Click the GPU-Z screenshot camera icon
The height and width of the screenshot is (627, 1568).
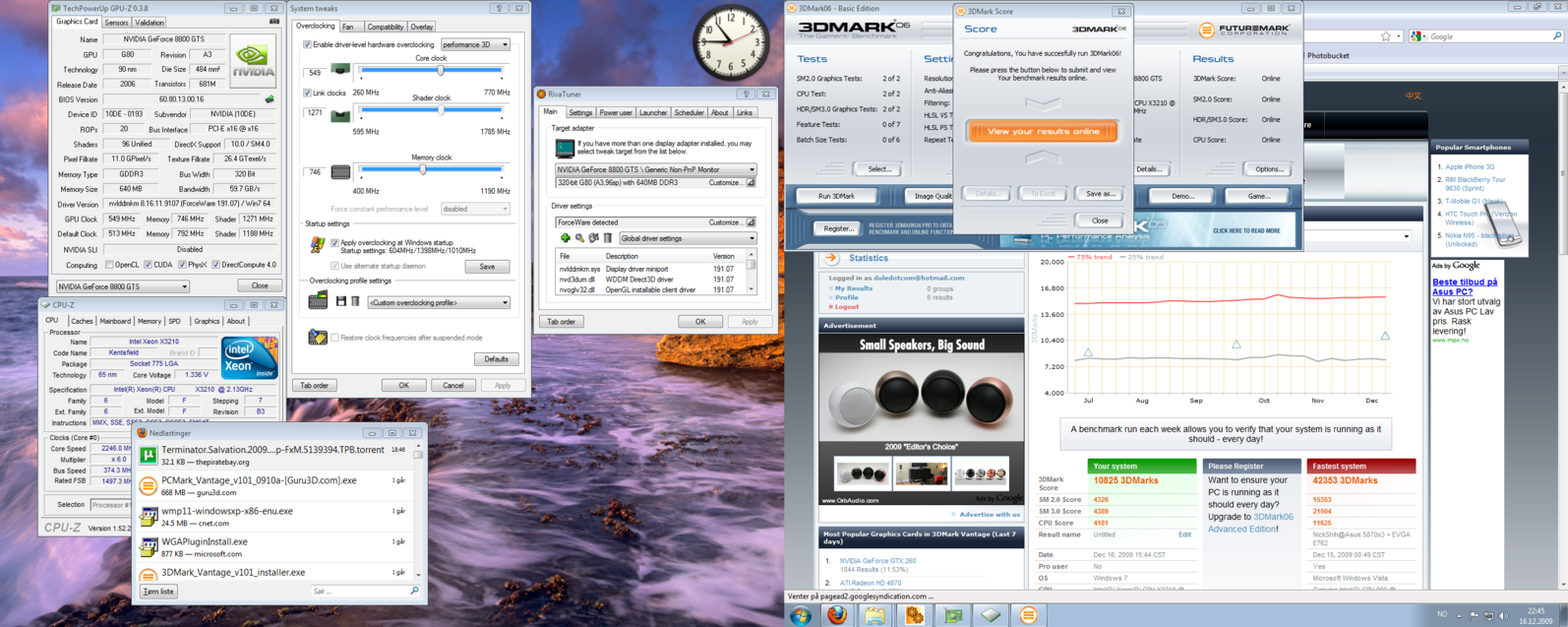(x=273, y=21)
